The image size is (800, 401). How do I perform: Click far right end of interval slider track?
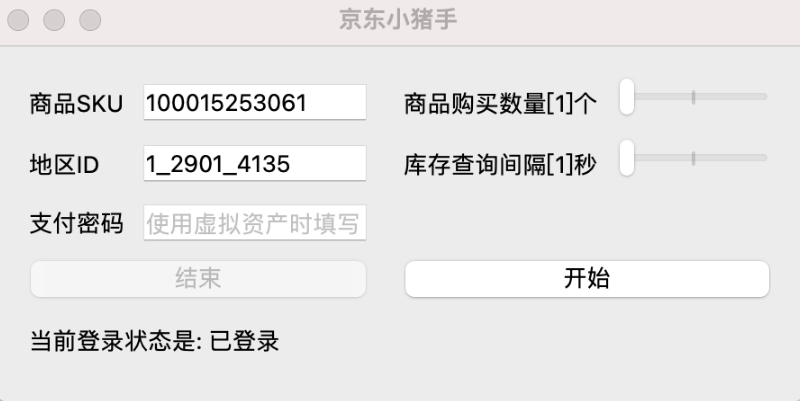coord(764,158)
